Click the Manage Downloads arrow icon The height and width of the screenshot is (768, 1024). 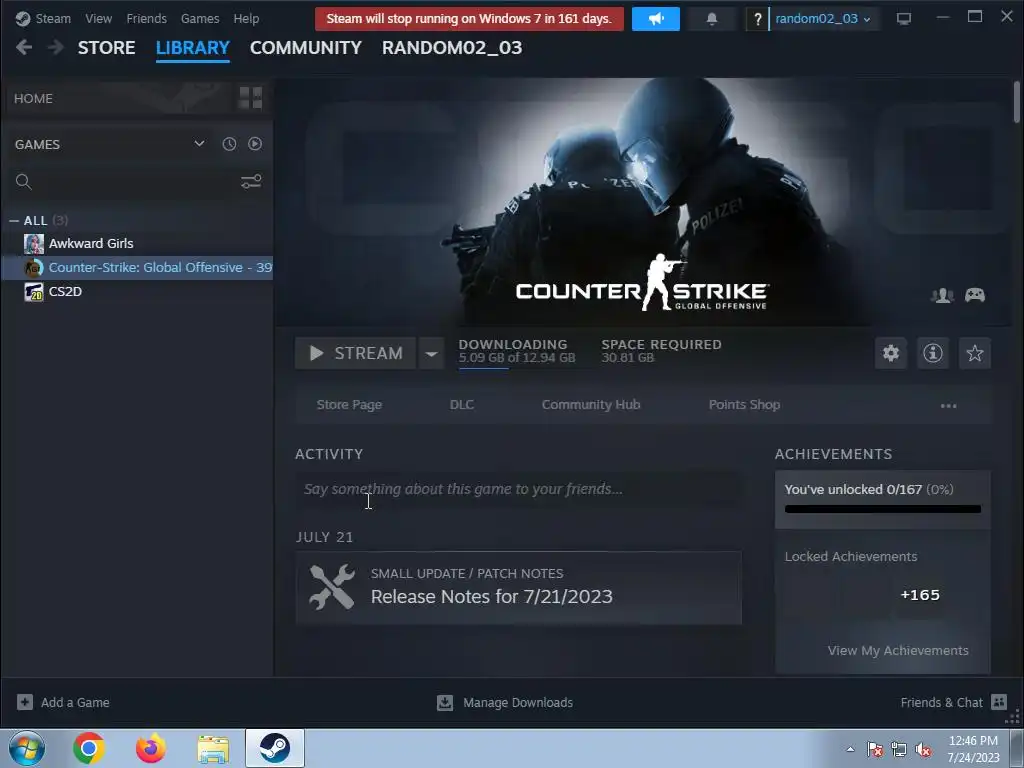[445, 702]
